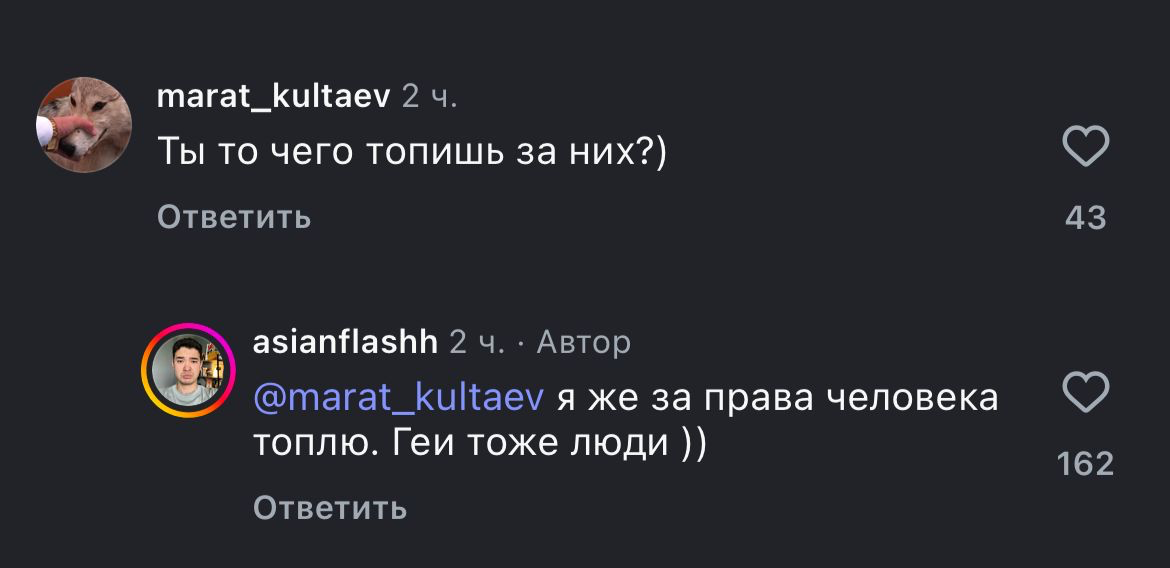Follow the @marat_kultaev mention link

point(399,397)
